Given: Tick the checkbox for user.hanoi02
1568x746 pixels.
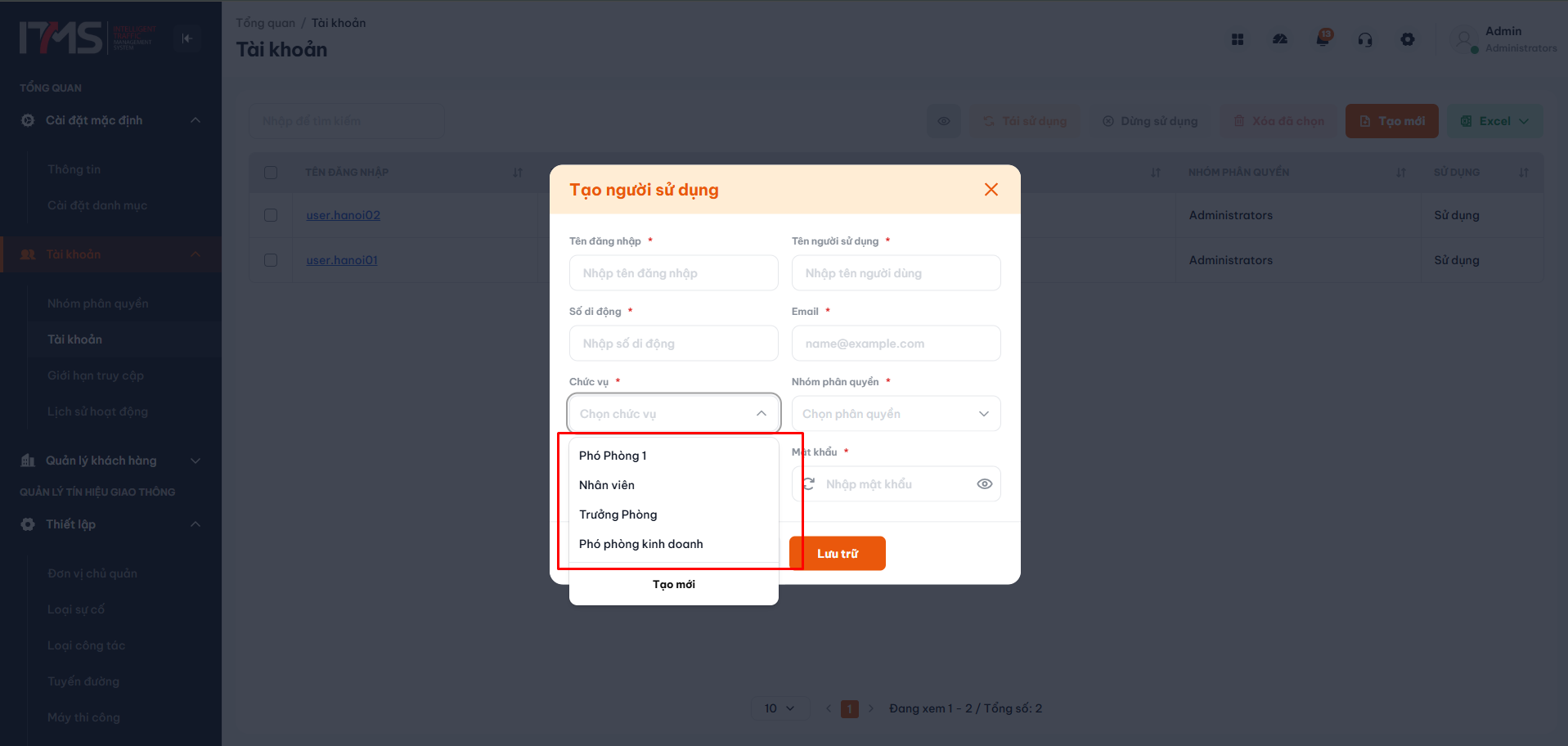Looking at the screenshot, I should click(271, 215).
